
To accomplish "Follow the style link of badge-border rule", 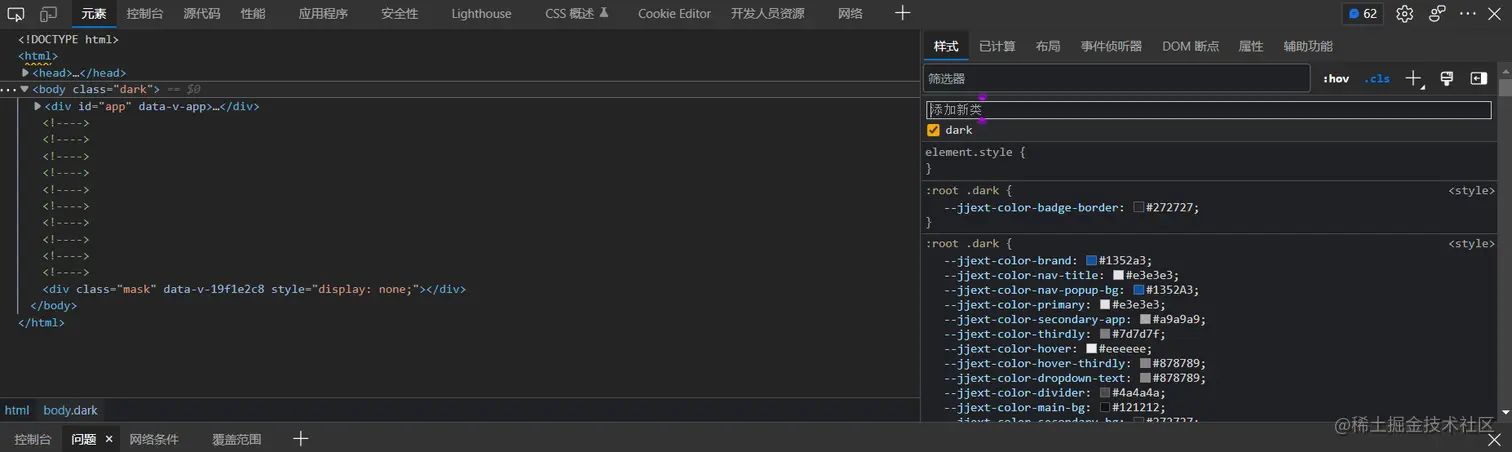I will pyautogui.click(x=1472, y=190).
